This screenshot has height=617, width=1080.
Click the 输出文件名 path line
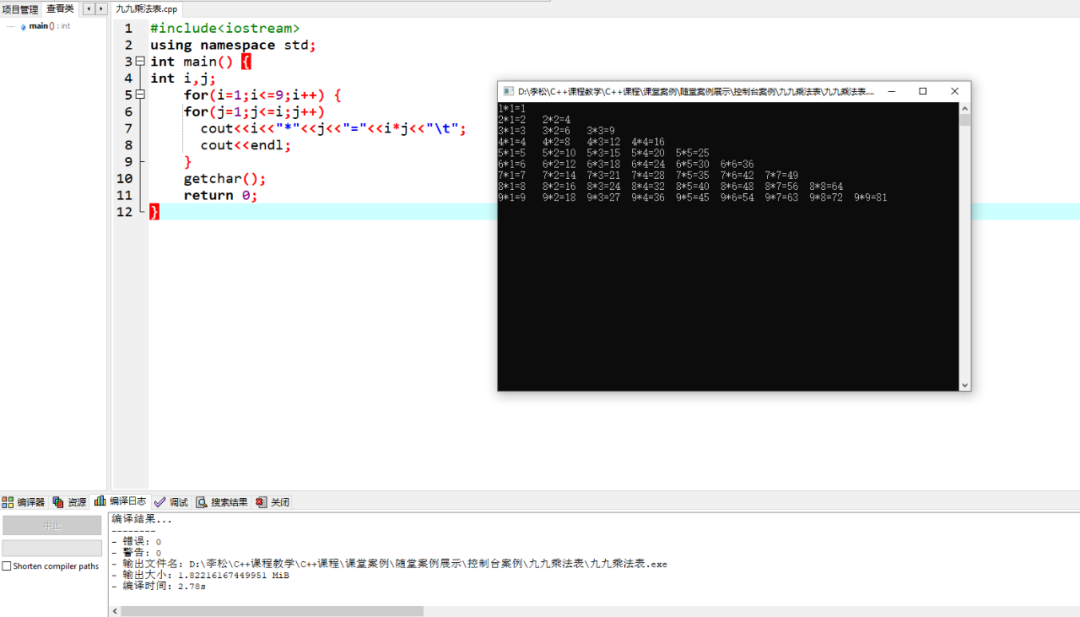coord(391,563)
